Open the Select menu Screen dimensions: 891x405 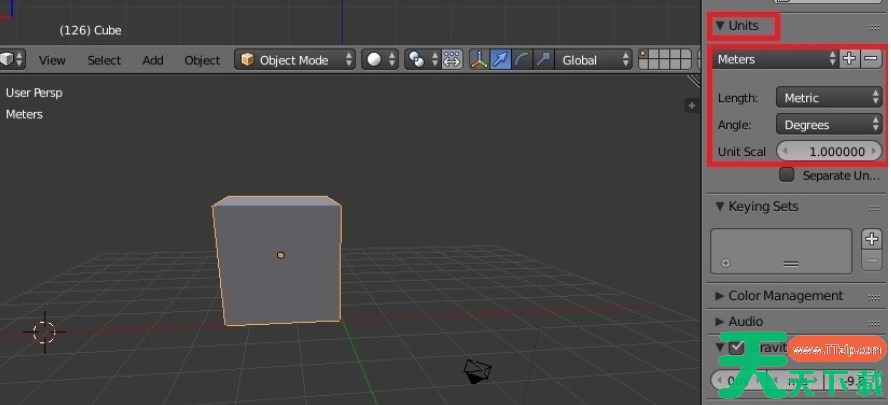104,60
